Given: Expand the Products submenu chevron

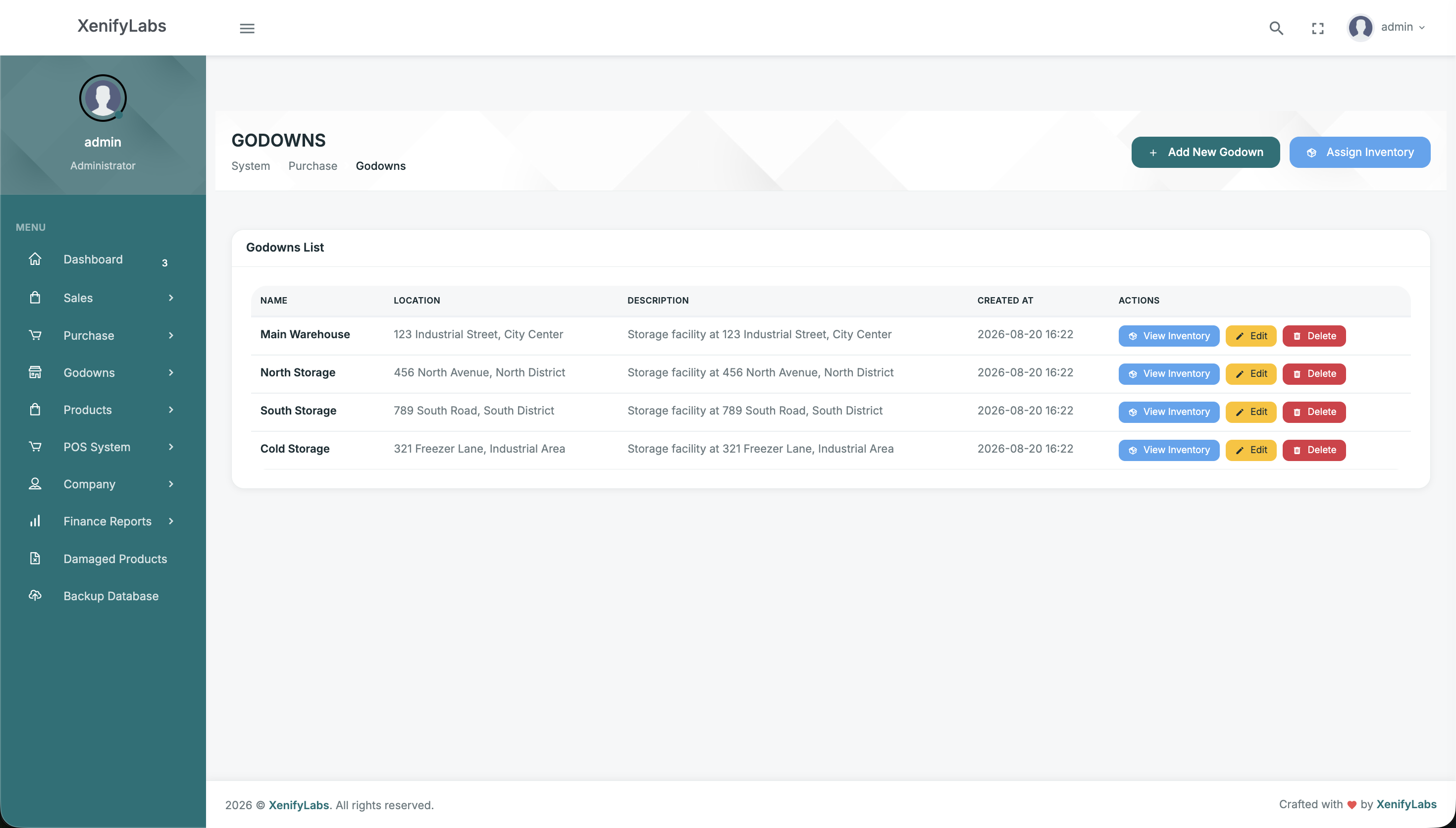Looking at the screenshot, I should (x=171, y=410).
